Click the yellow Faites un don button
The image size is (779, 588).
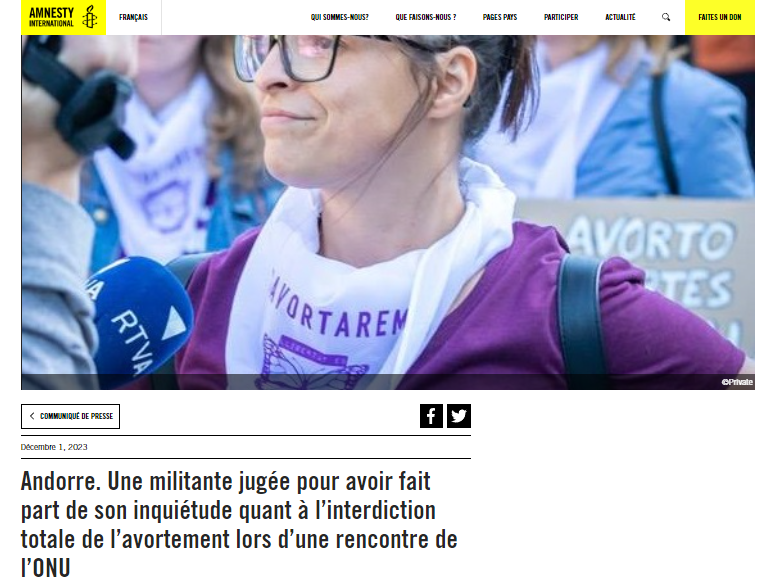coord(720,17)
